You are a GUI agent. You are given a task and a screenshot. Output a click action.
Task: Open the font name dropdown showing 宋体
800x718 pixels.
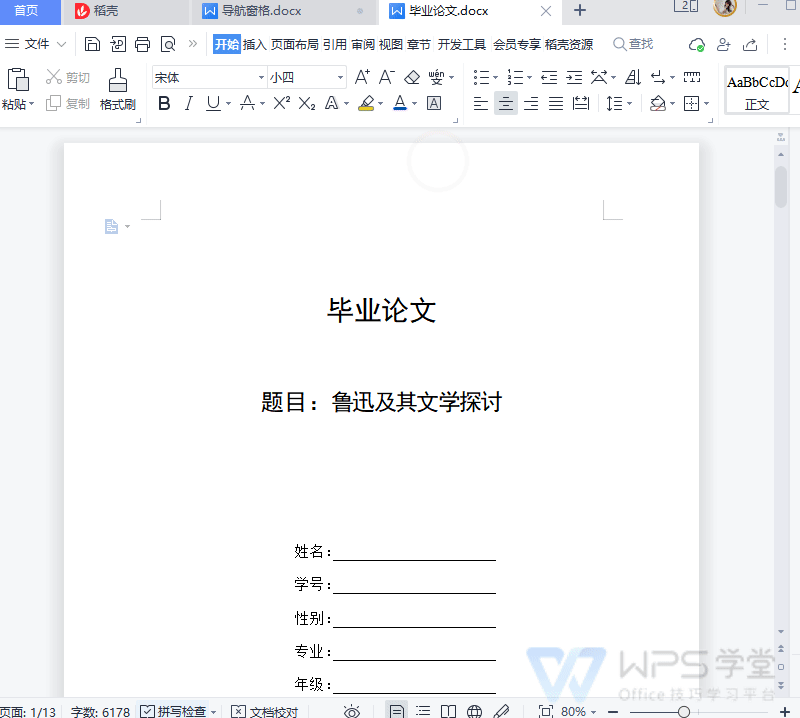pyautogui.click(x=262, y=78)
